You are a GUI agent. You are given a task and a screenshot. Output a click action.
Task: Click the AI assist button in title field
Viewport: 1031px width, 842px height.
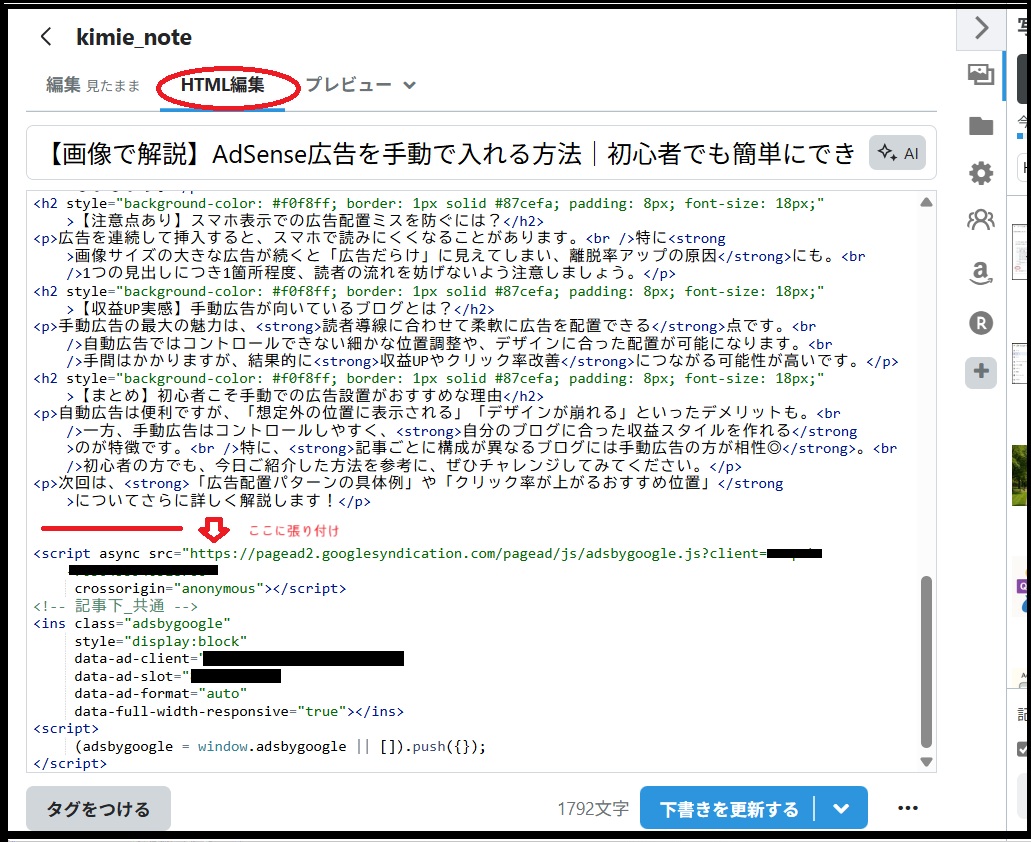tap(898, 153)
